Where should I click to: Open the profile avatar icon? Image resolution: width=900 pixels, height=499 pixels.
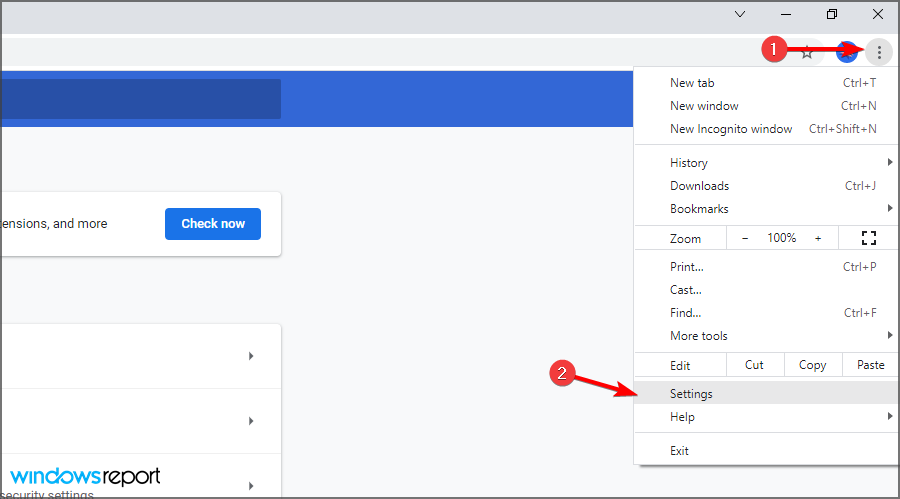[x=847, y=52]
